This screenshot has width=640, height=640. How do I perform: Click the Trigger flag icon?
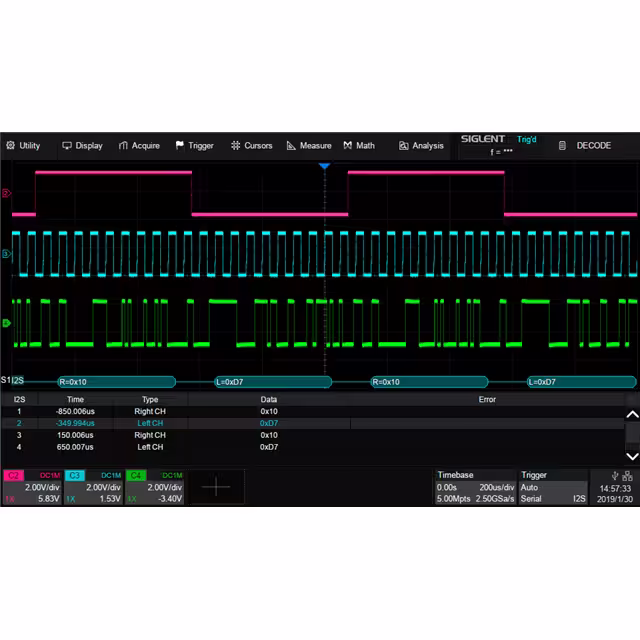click(180, 146)
